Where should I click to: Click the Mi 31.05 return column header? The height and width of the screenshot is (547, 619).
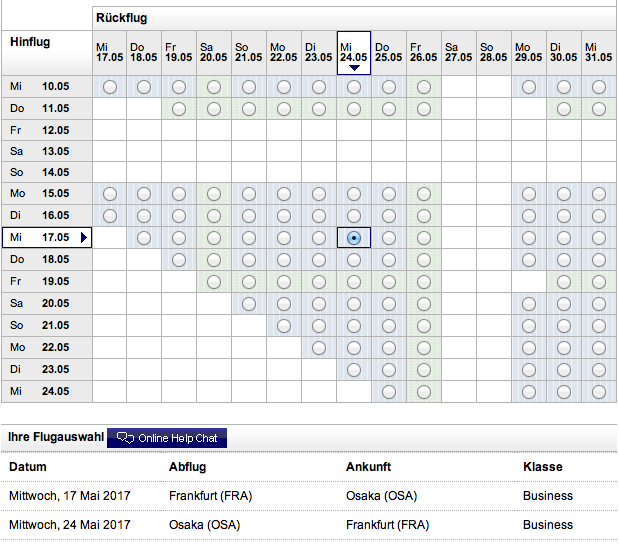pyautogui.click(x=598, y=52)
